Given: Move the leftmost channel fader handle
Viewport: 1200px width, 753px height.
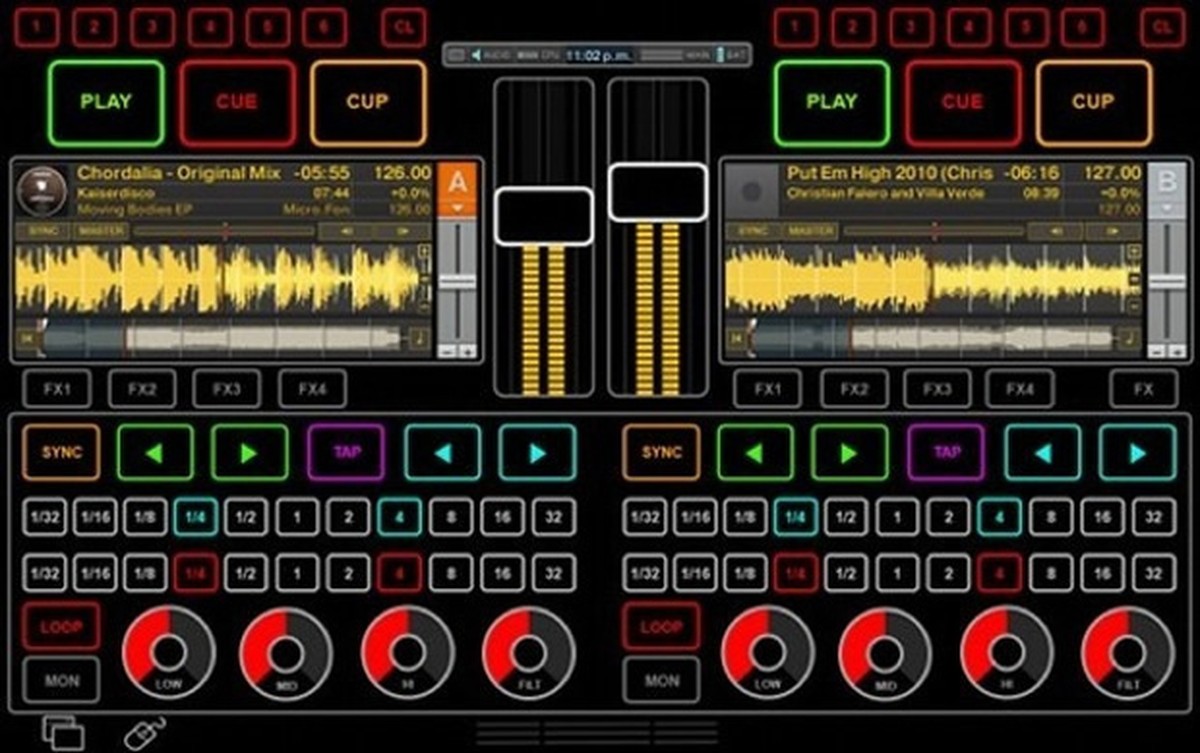Looking at the screenshot, I should (x=543, y=215).
